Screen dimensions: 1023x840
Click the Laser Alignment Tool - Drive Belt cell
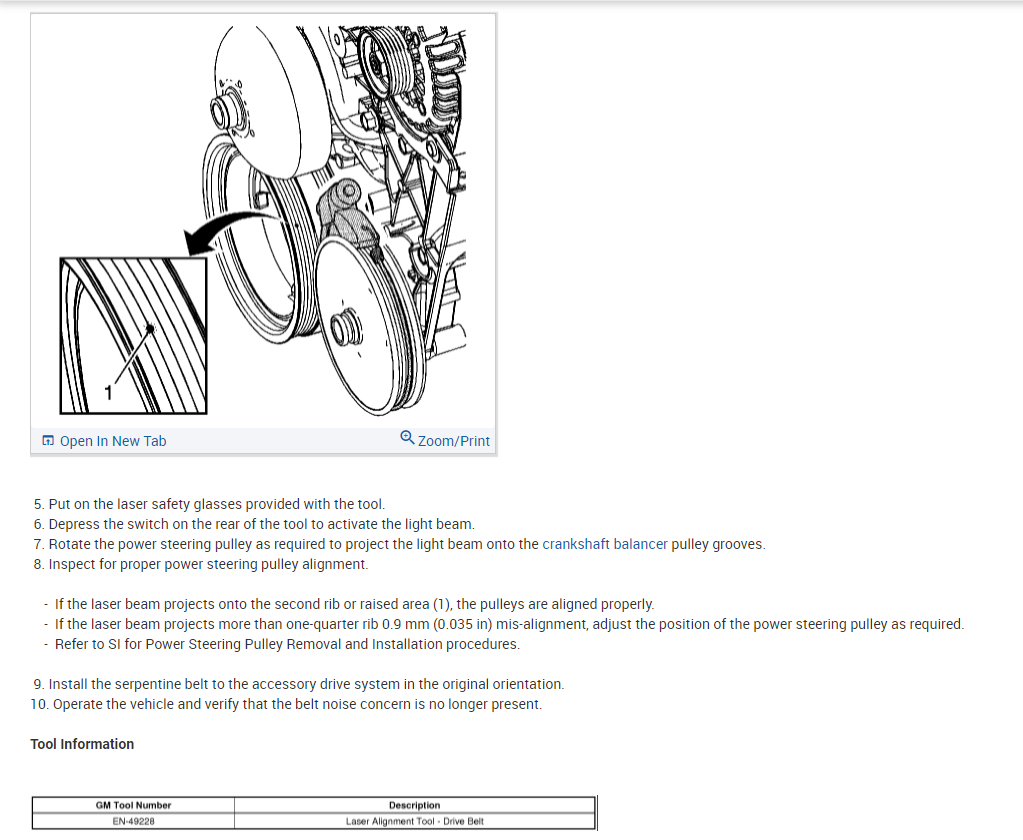tap(415, 821)
